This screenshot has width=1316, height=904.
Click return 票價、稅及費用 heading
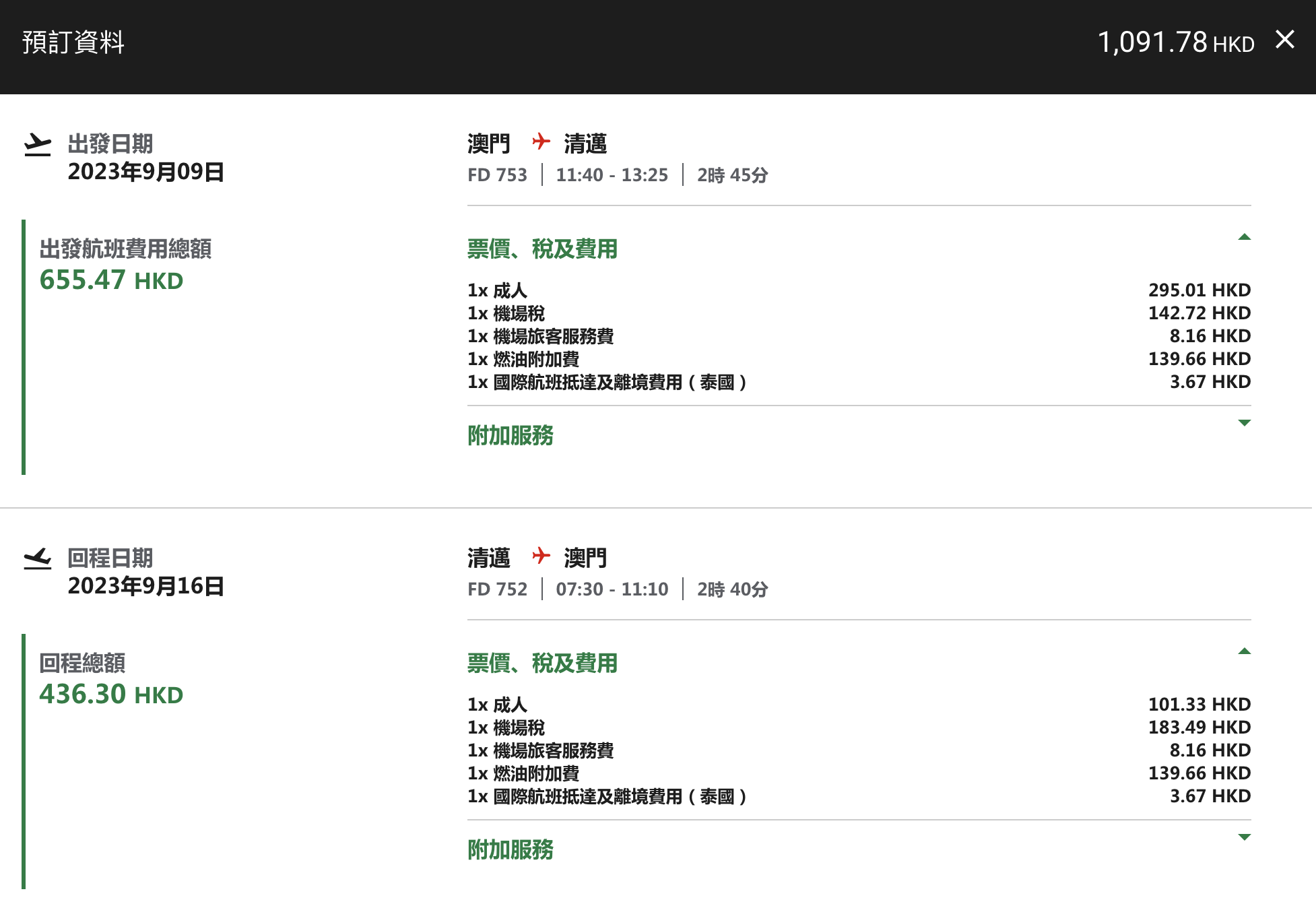point(542,664)
